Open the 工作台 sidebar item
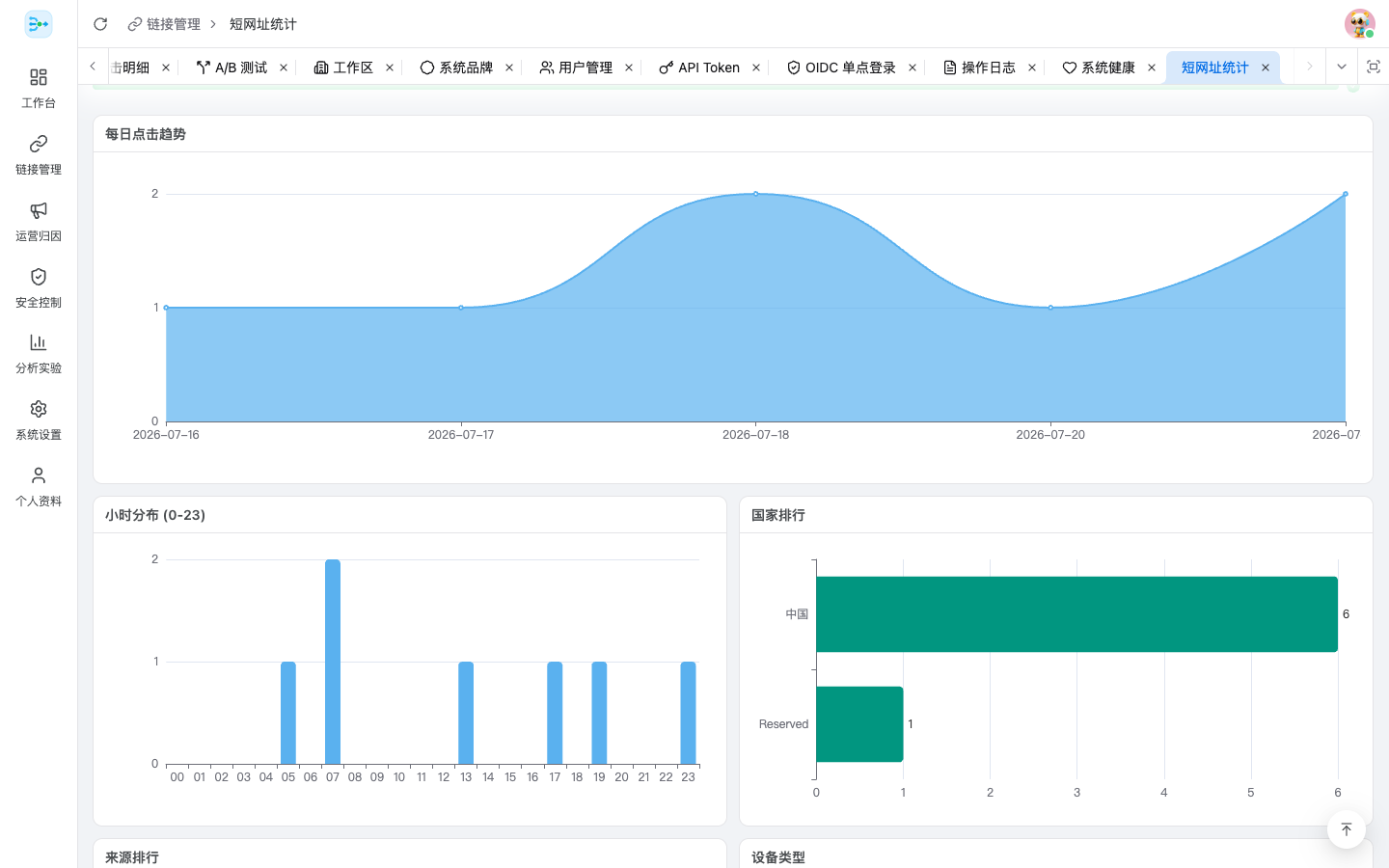 pyautogui.click(x=39, y=88)
